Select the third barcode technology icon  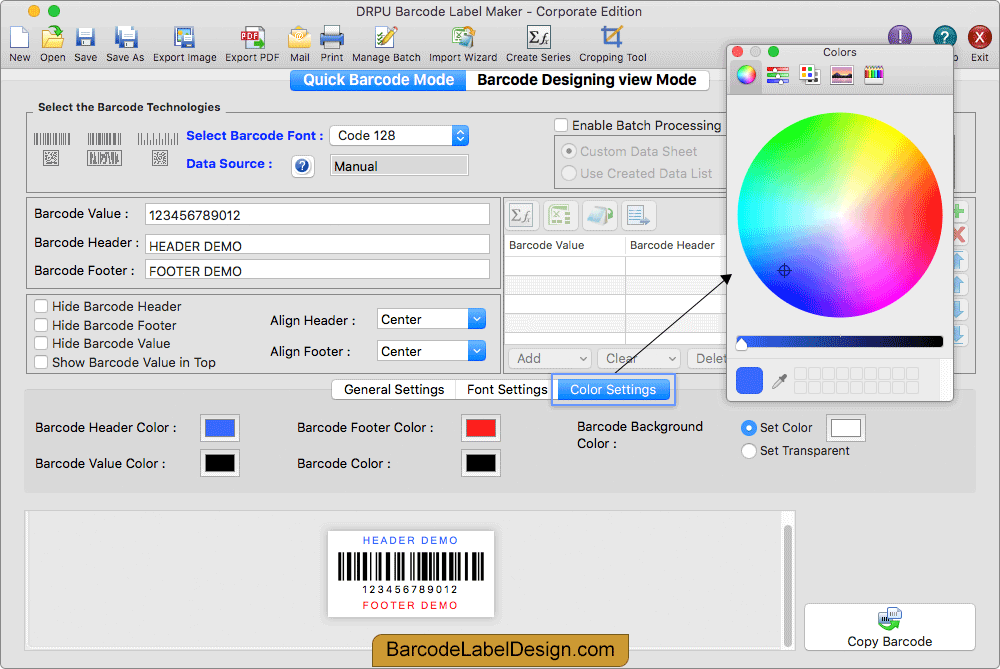point(158,149)
